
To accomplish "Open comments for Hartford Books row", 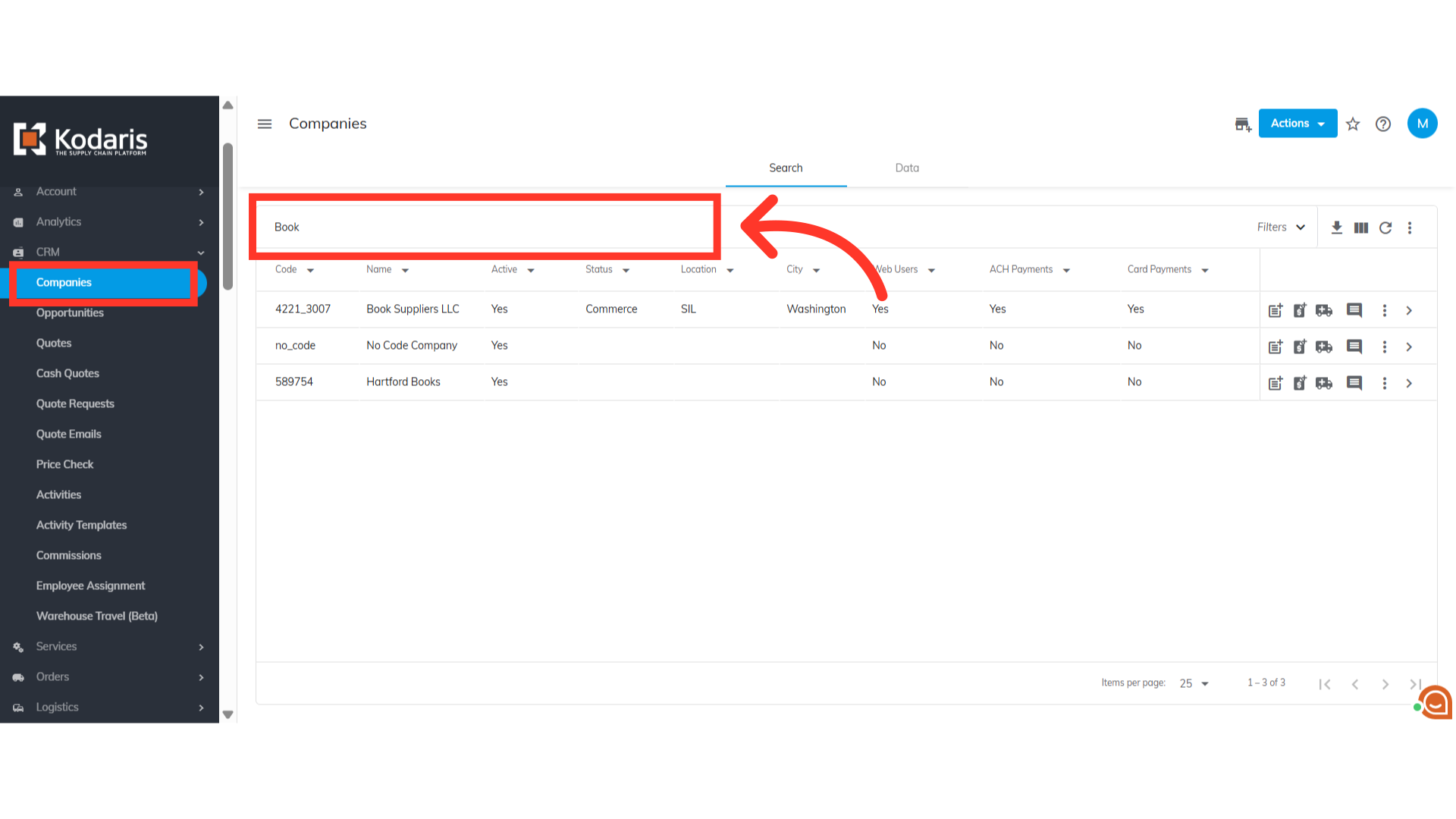I will point(1354,383).
